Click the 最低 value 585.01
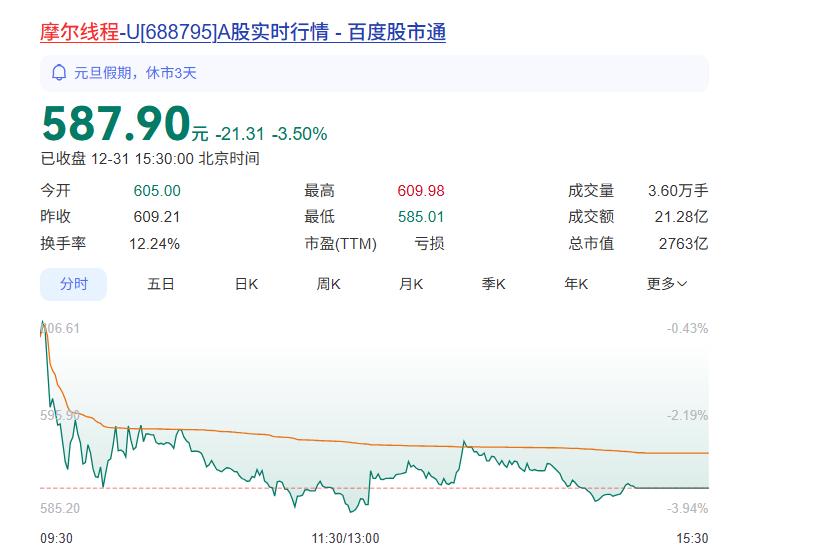The width and height of the screenshot is (824, 558). click(x=421, y=217)
